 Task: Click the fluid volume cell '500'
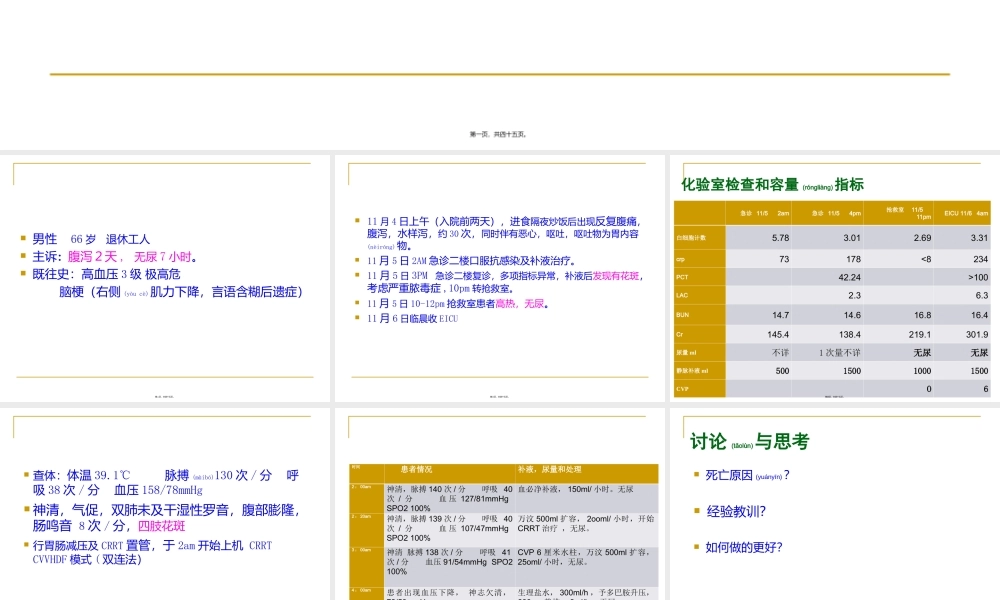(x=758, y=370)
